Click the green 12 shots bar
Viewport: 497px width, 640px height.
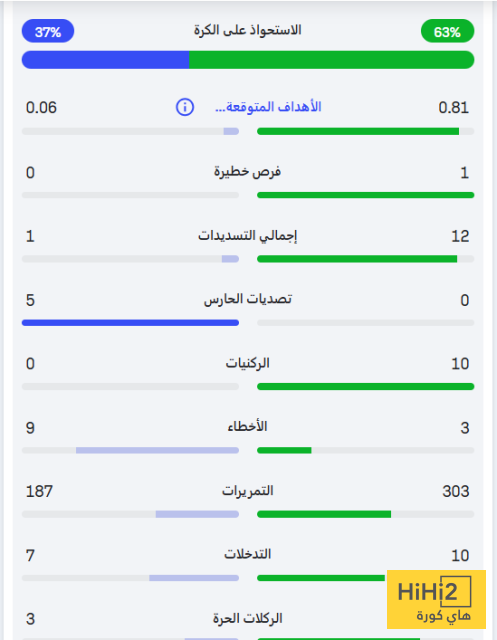[357, 259]
